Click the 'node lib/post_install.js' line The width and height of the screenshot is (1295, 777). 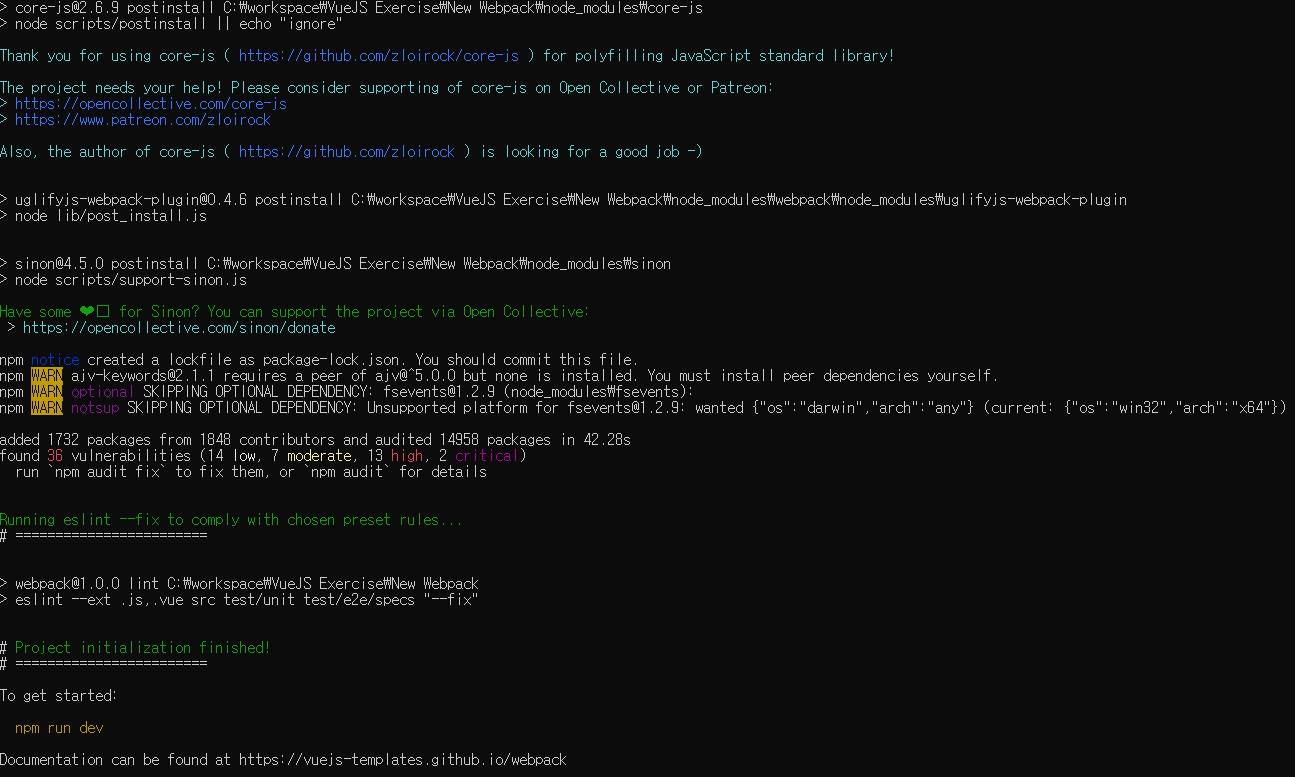point(103,216)
